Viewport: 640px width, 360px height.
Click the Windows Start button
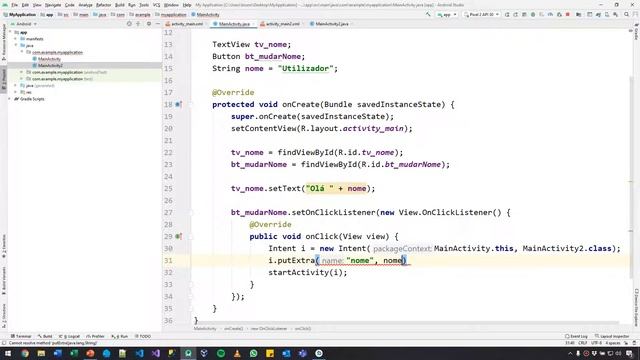8,353
